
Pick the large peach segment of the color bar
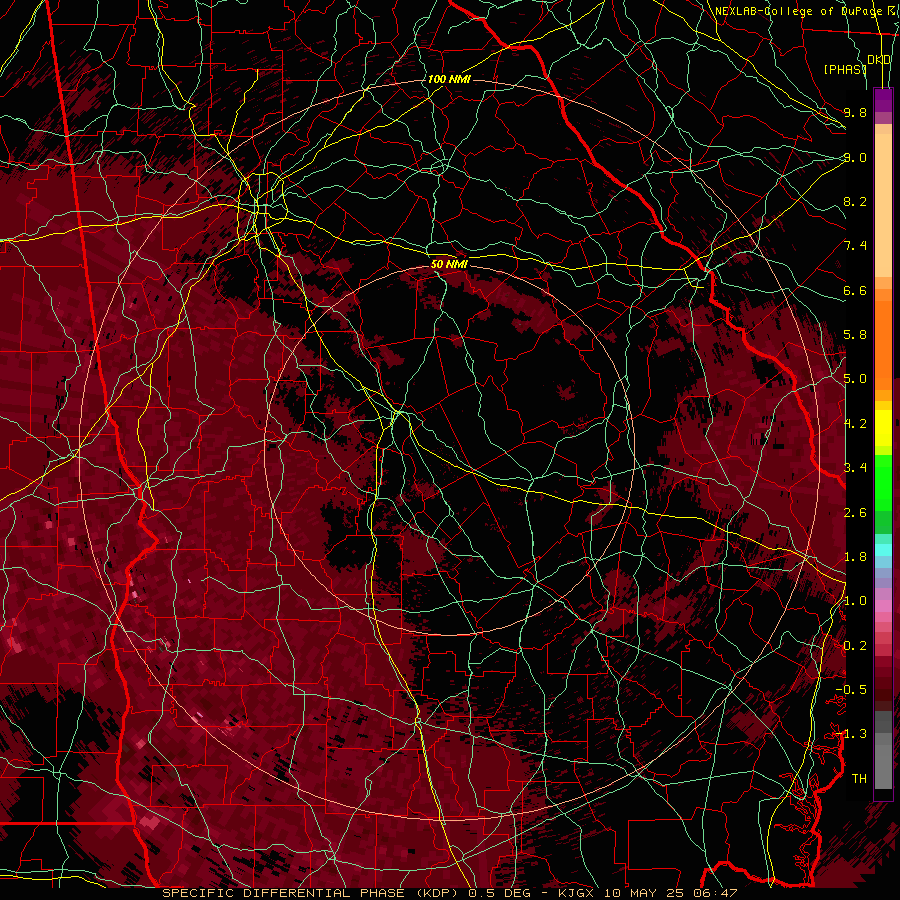[883, 205]
